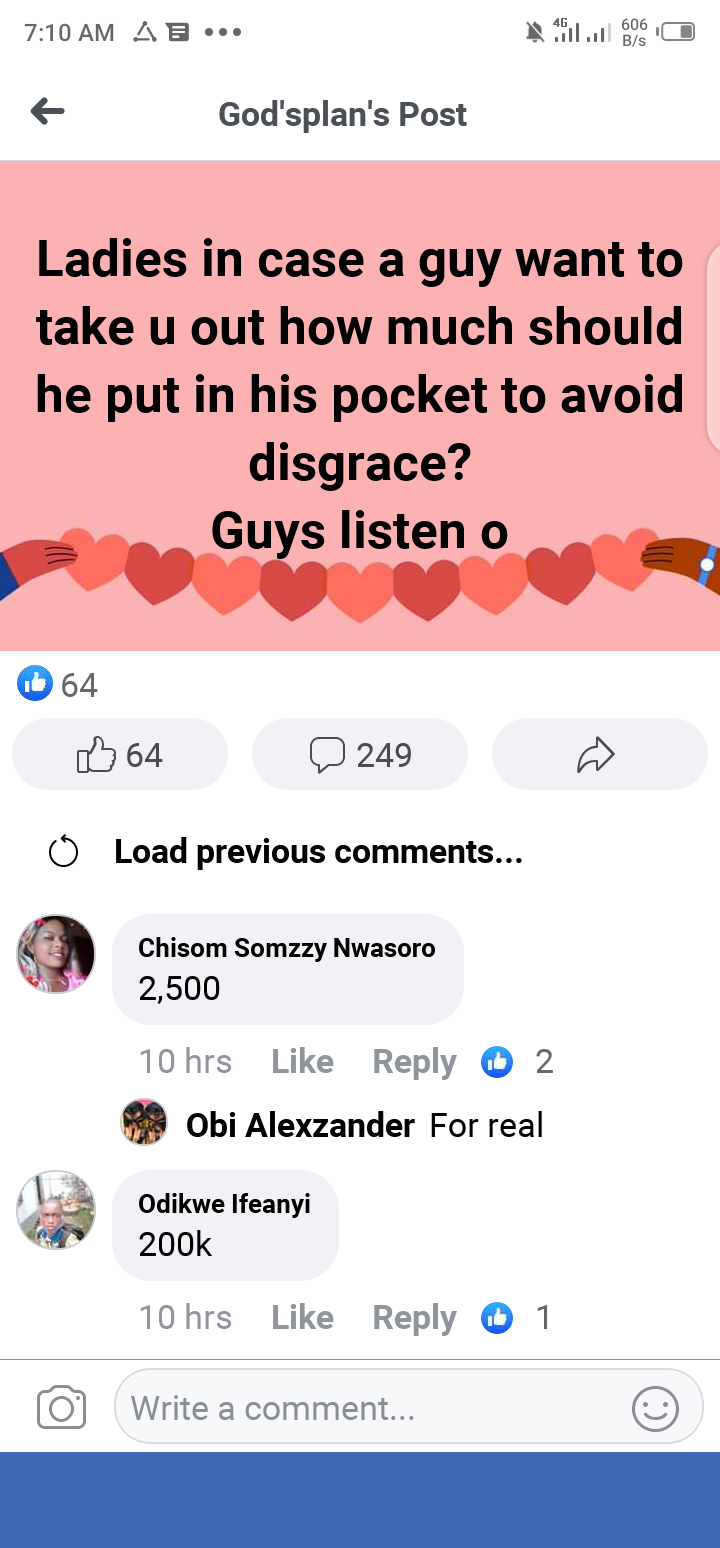Tap the back arrow icon

[47, 112]
